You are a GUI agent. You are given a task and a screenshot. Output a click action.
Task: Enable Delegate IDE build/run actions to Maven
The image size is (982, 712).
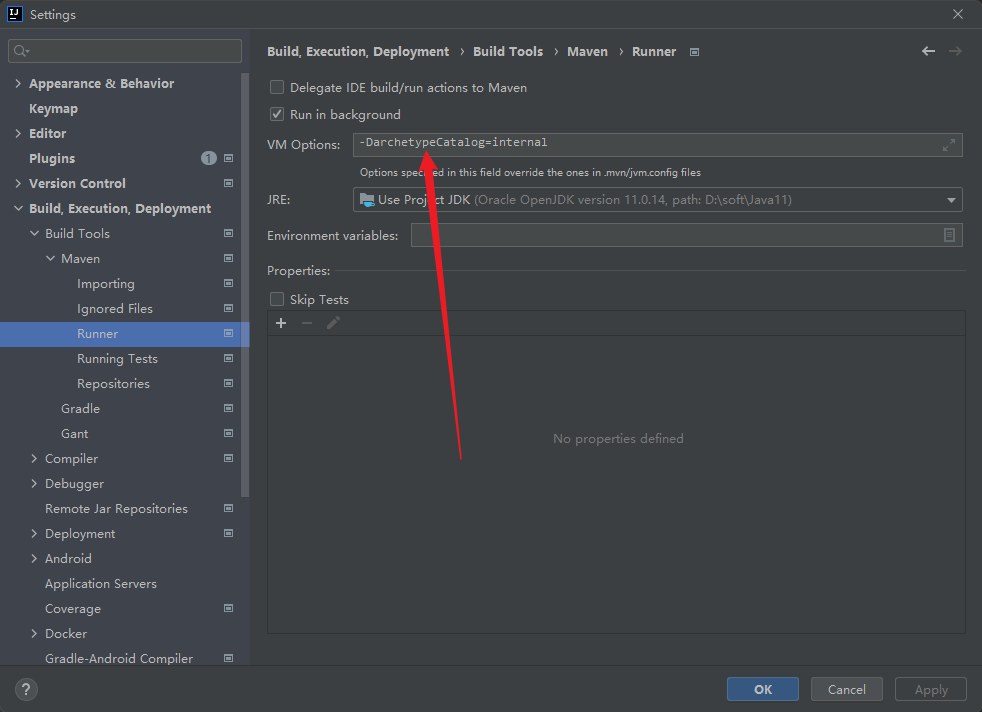tap(277, 87)
